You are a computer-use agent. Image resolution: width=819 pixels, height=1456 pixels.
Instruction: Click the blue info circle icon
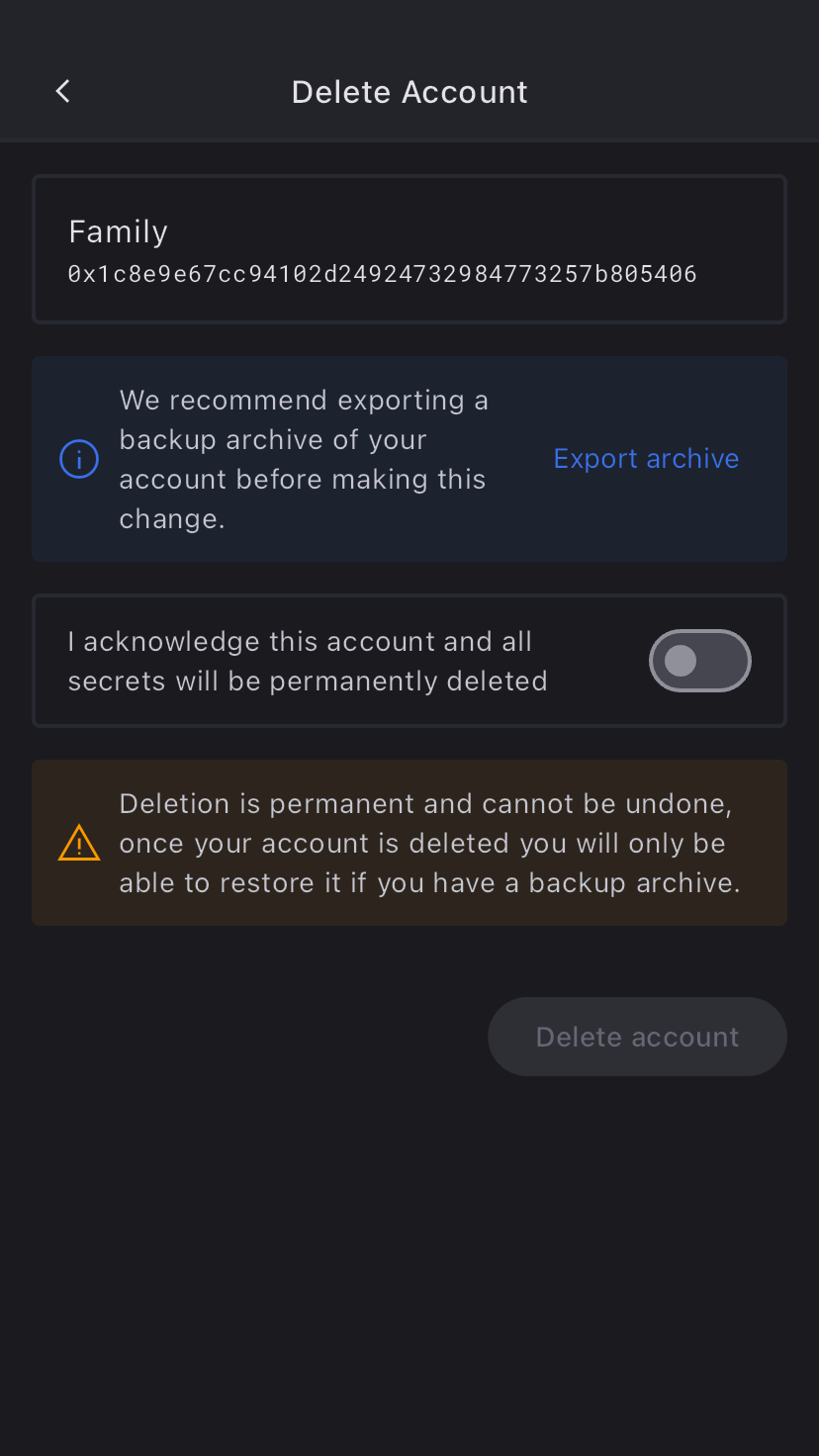click(79, 459)
